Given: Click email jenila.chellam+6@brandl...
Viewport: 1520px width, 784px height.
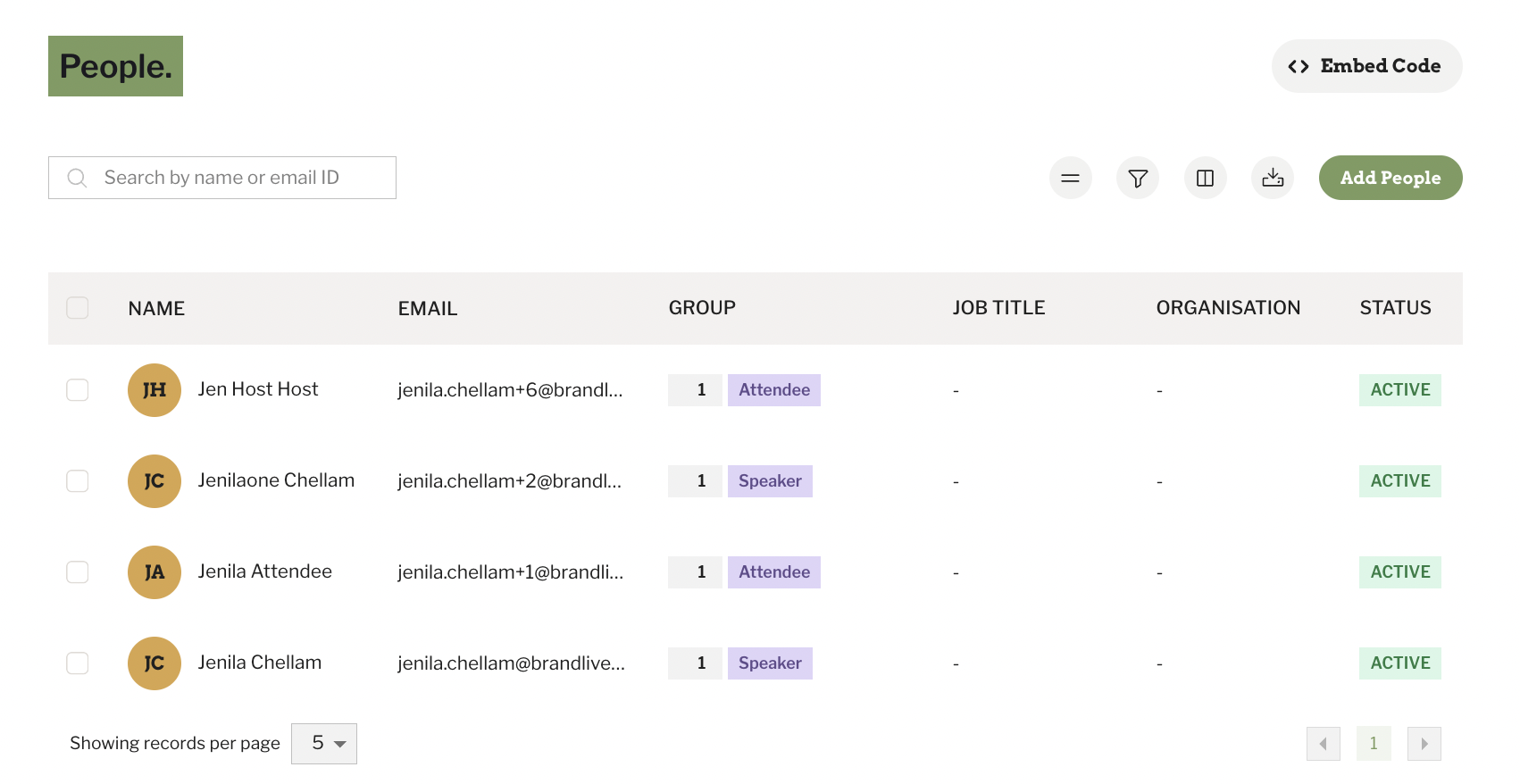Looking at the screenshot, I should (x=510, y=390).
